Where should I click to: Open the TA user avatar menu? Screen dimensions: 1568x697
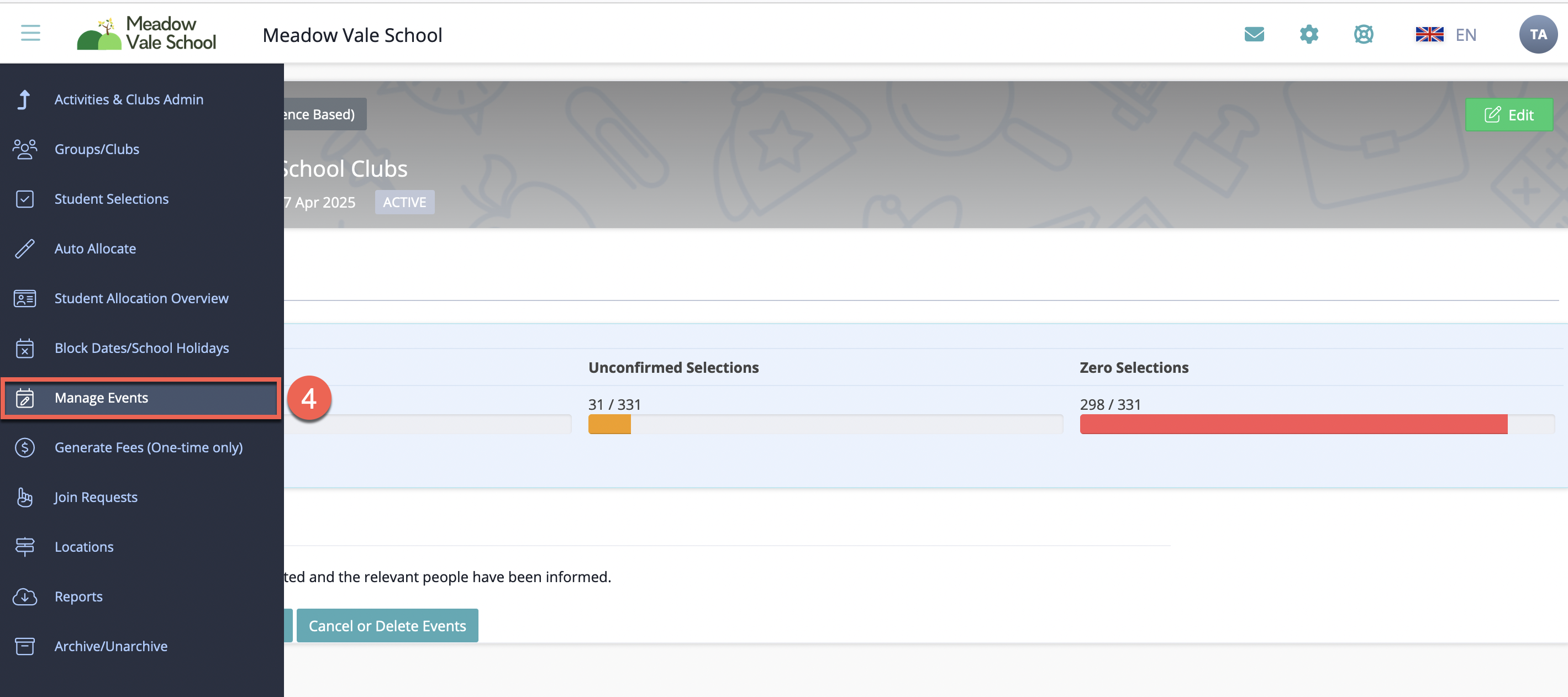click(1538, 35)
